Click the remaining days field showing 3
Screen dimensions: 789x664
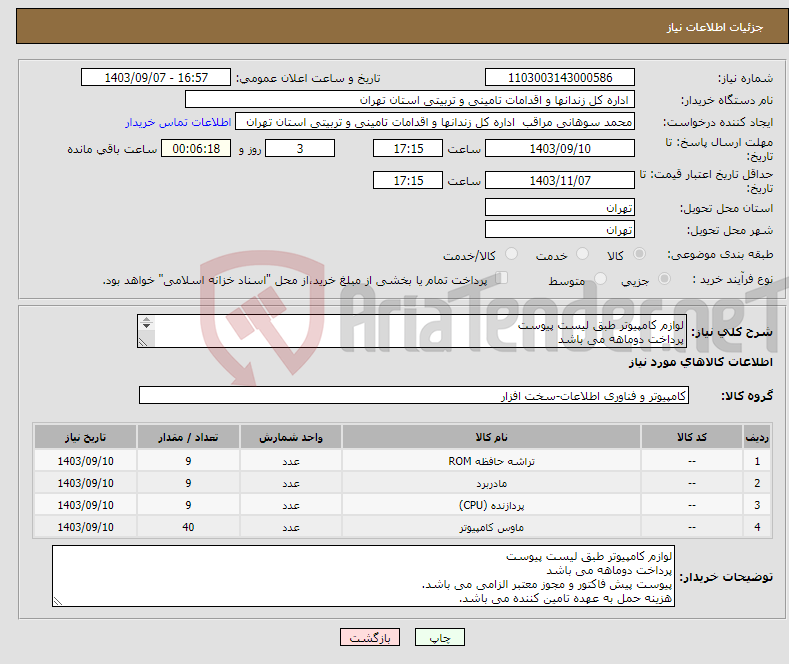click(x=300, y=148)
